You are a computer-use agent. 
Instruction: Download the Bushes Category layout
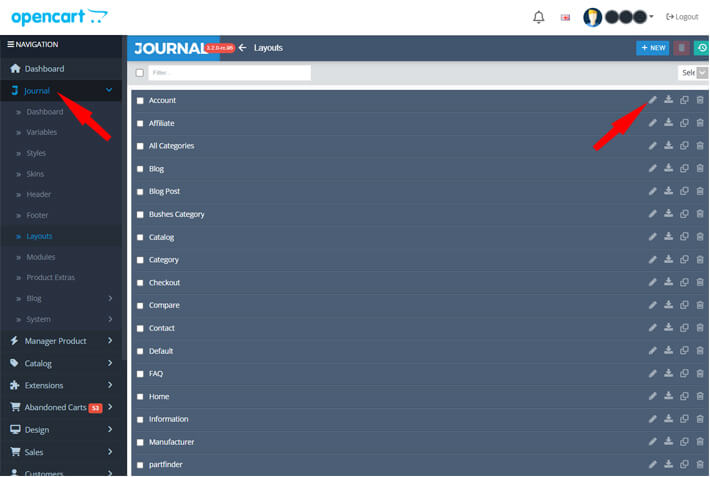668,214
